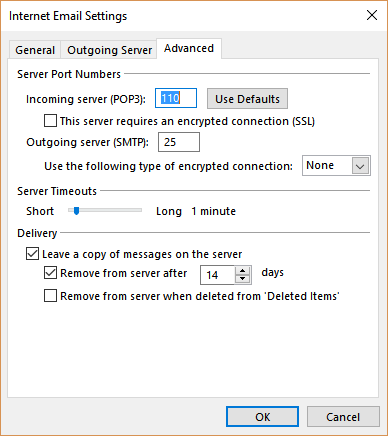Screen dimensions: 388x436
Task: Toggle the Remove from server after checkbox
Action: pyautogui.click(x=50, y=273)
